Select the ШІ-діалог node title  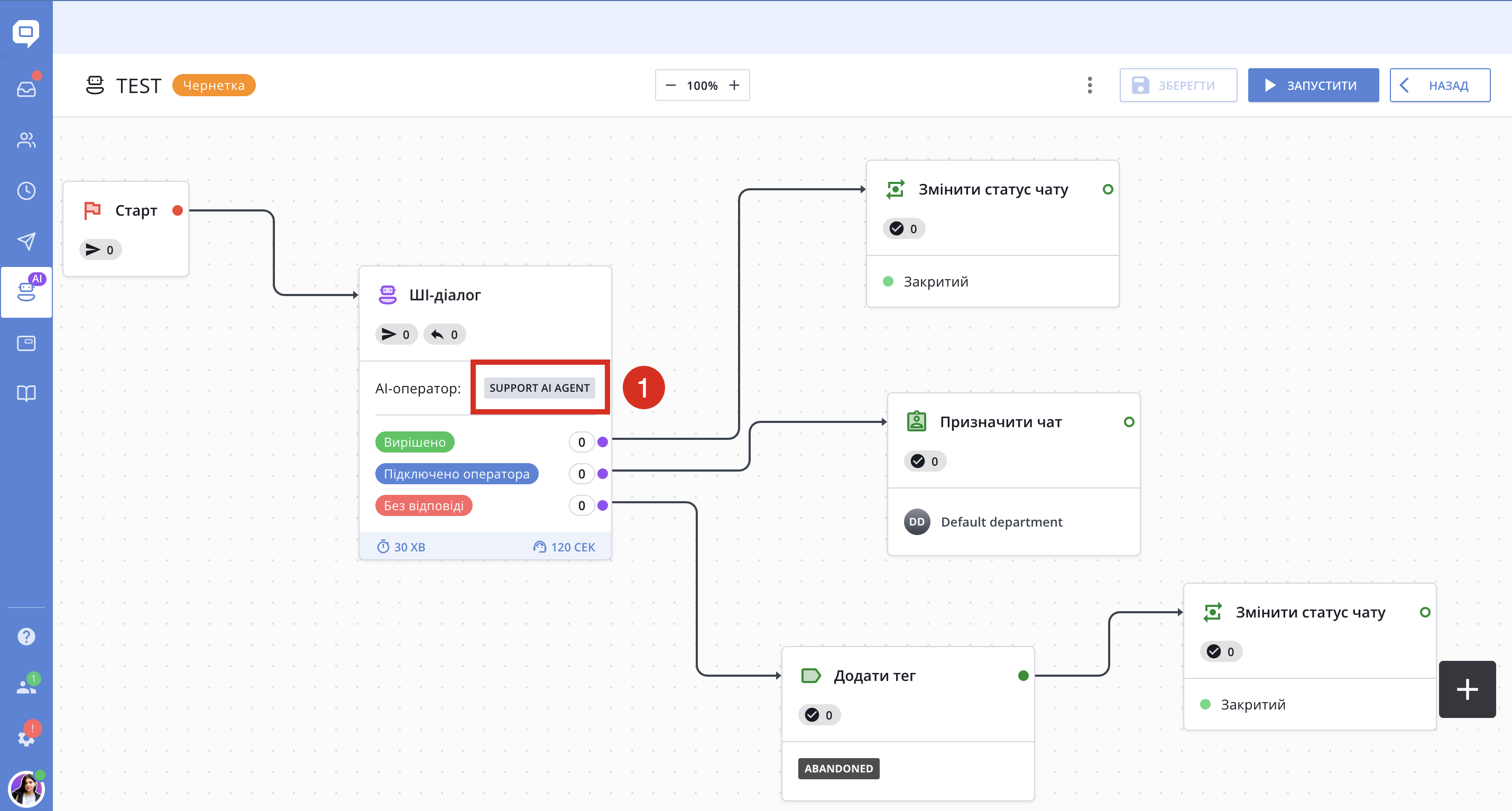[x=445, y=294]
